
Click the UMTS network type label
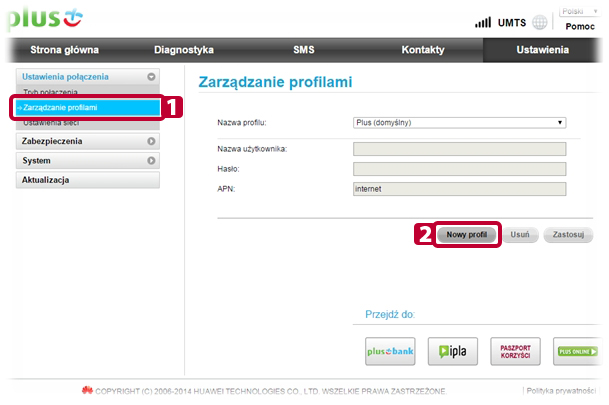tap(512, 23)
